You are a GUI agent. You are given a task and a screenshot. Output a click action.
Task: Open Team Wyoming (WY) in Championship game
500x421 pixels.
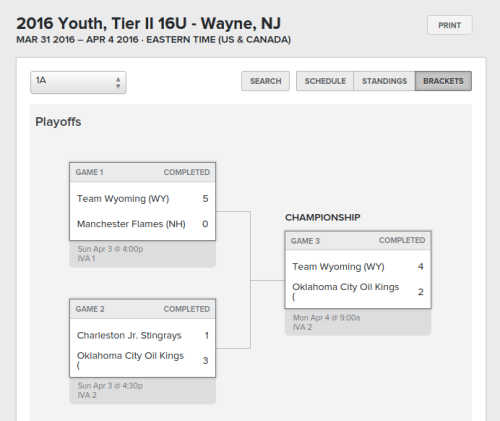pos(338,267)
